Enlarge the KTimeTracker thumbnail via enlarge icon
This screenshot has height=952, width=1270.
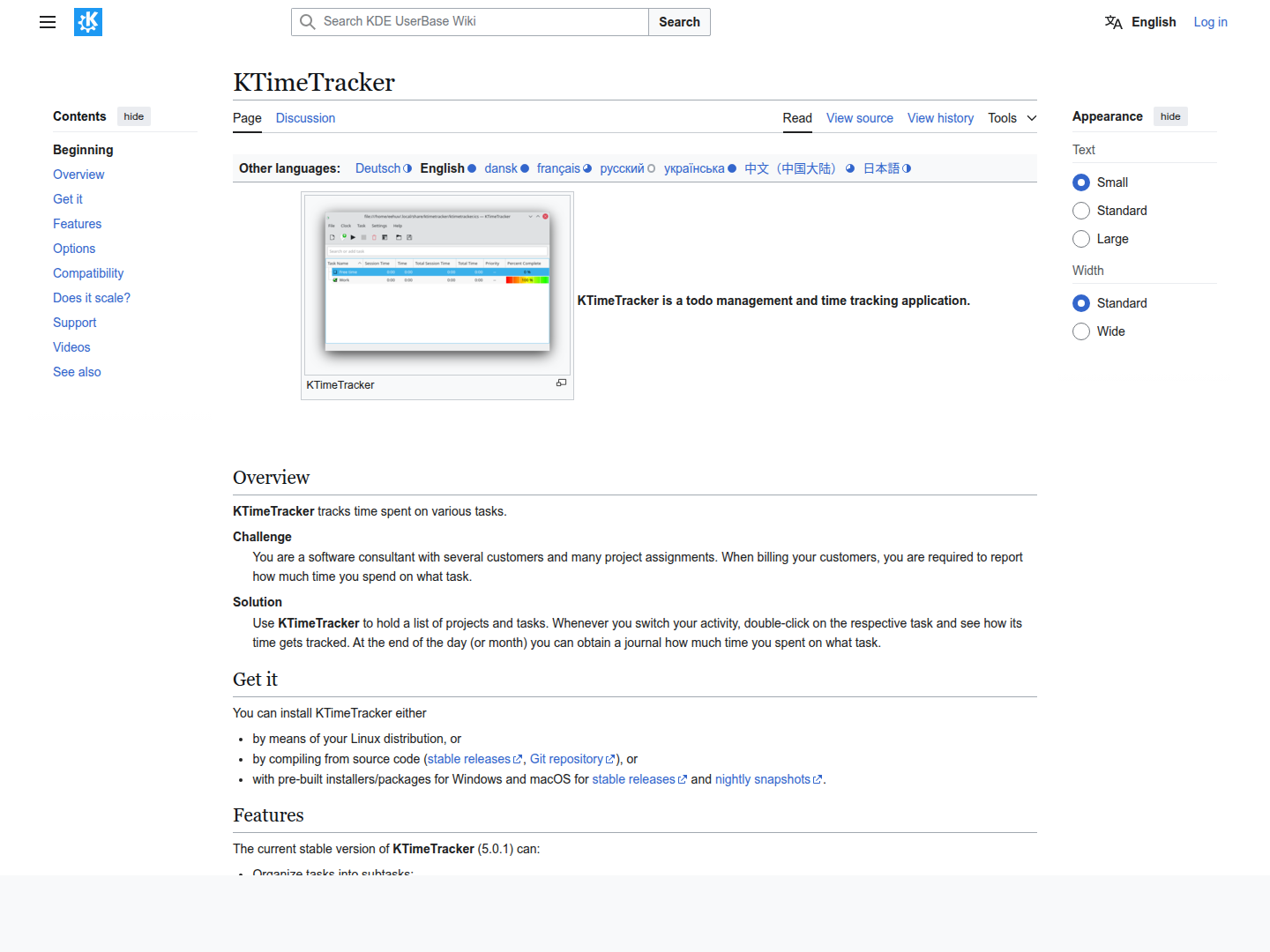point(561,383)
